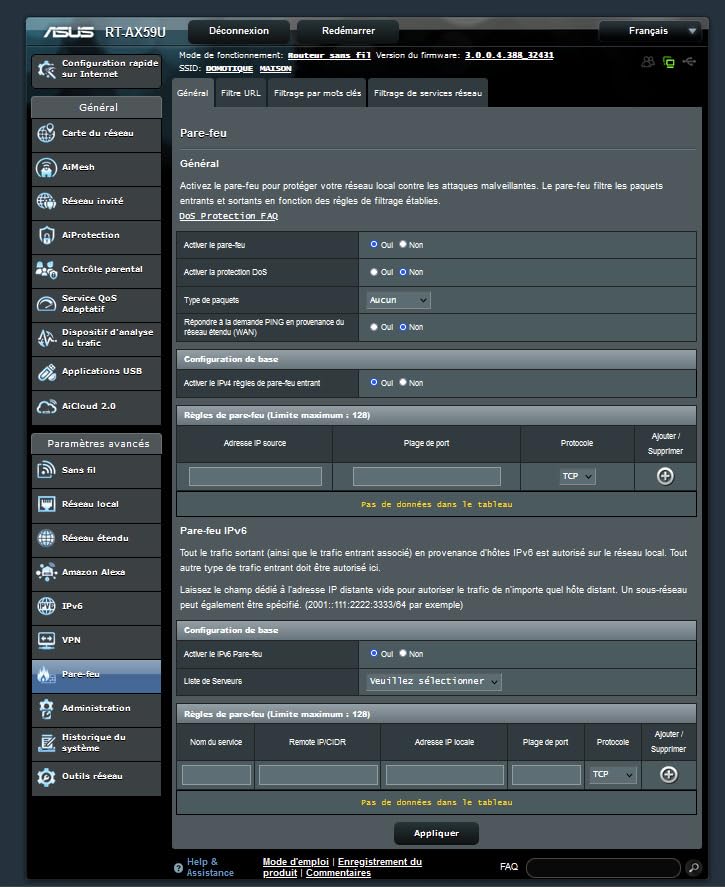Click the AiCloud 2.0 cloud icon
This screenshot has width=725, height=887.
click(46, 407)
